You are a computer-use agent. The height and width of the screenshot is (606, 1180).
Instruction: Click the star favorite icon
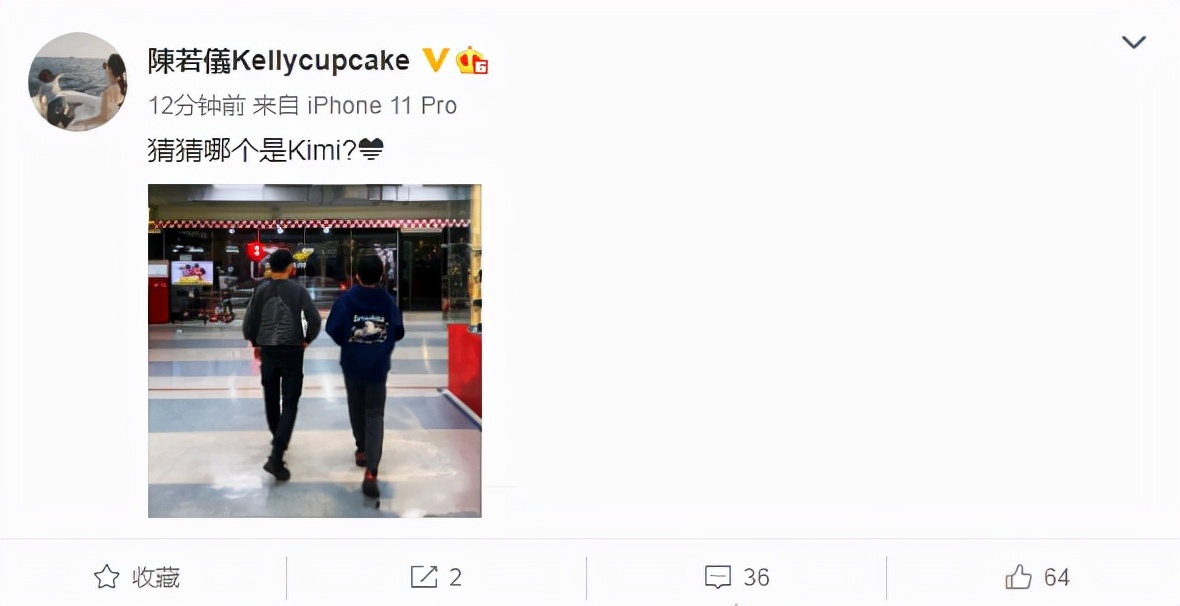[x=107, y=577]
